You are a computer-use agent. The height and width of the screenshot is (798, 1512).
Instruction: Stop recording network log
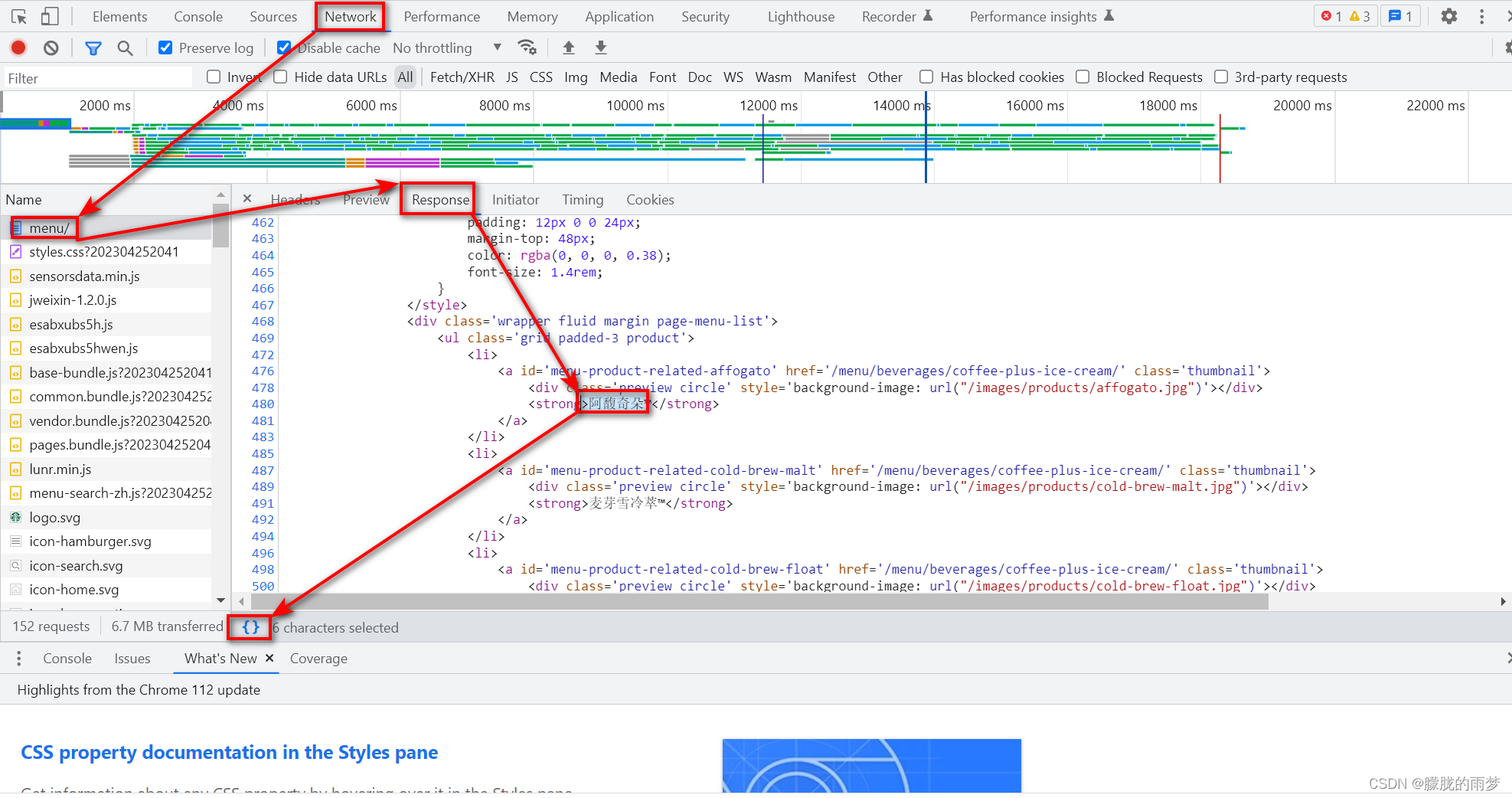pos(18,47)
